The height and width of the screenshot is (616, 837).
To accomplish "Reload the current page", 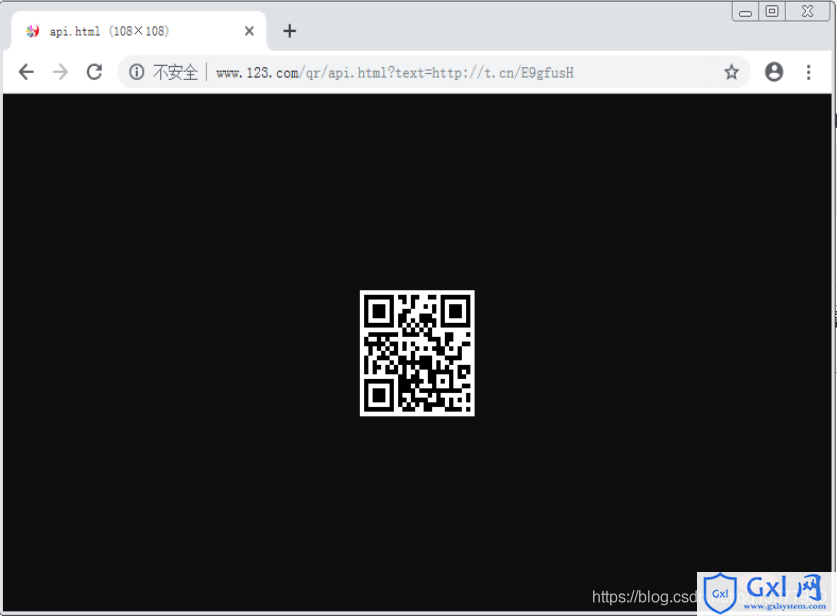I will tap(94, 72).
